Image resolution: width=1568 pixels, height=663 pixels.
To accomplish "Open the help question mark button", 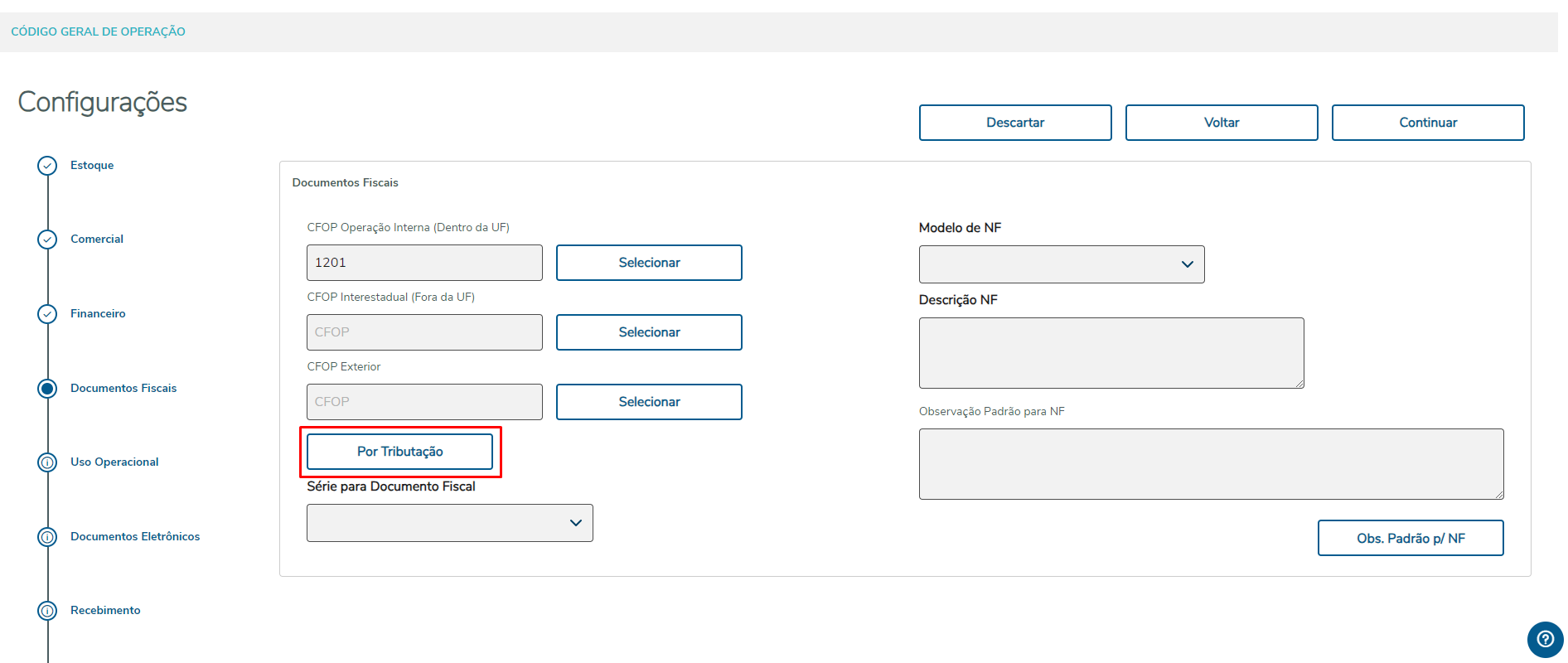I will click(x=1545, y=639).
